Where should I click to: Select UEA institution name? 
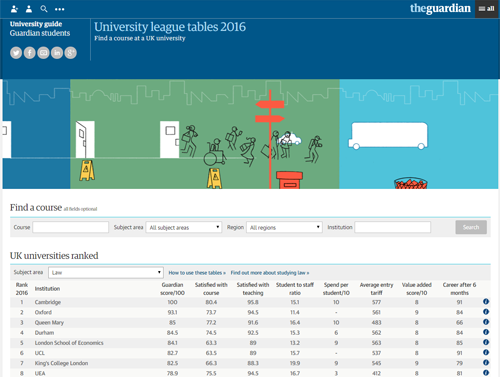tap(40, 373)
